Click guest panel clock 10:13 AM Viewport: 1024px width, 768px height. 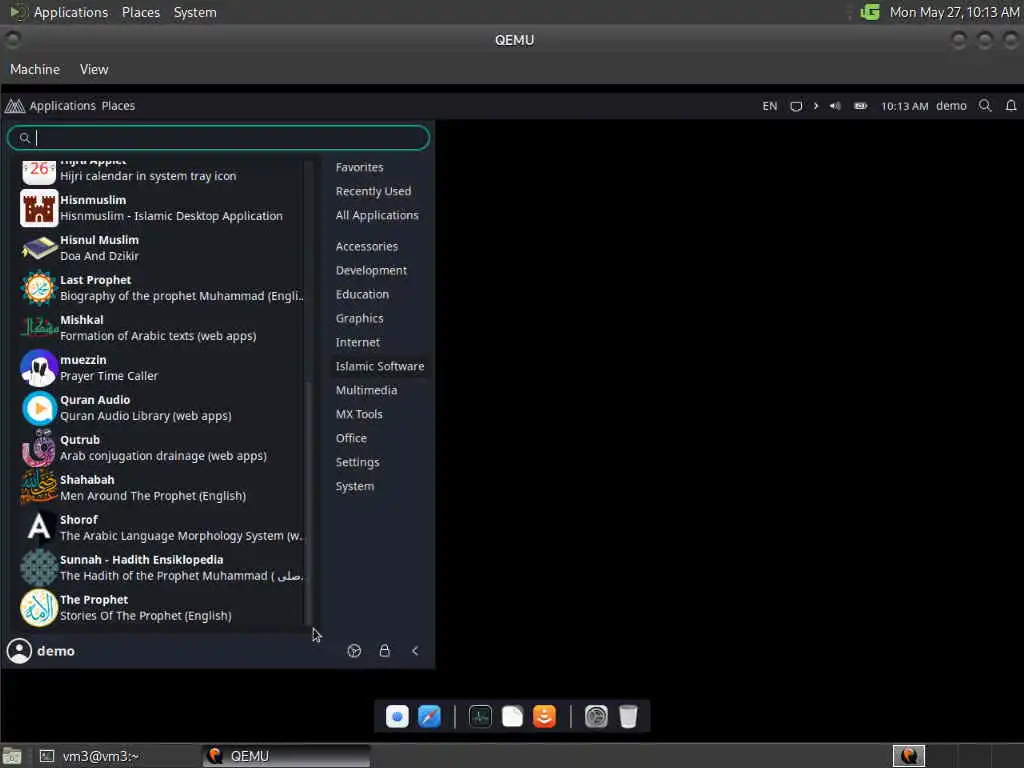pyautogui.click(x=904, y=106)
